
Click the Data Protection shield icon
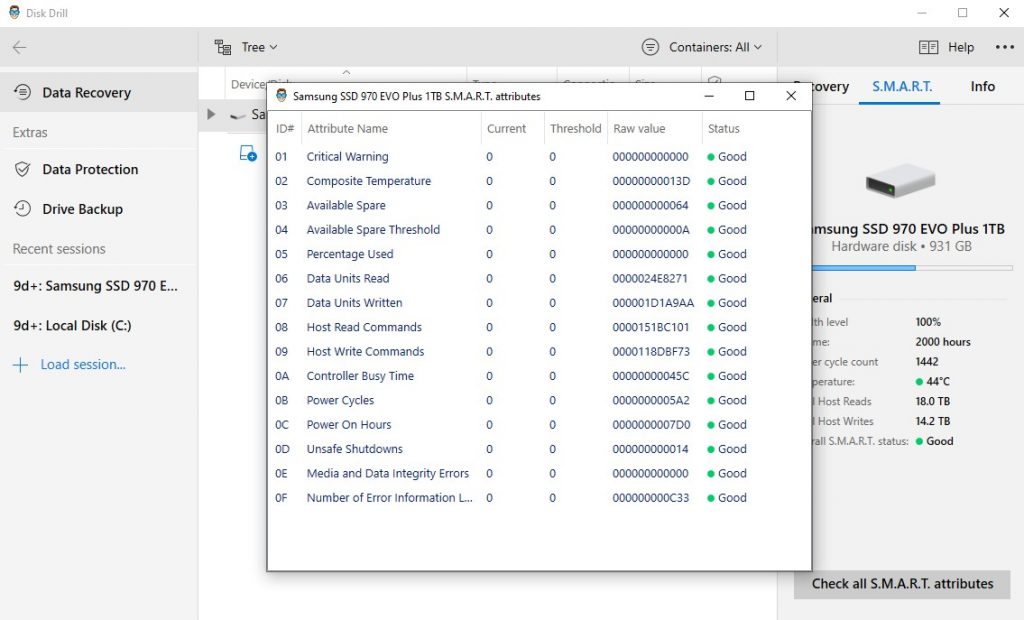tap(22, 169)
